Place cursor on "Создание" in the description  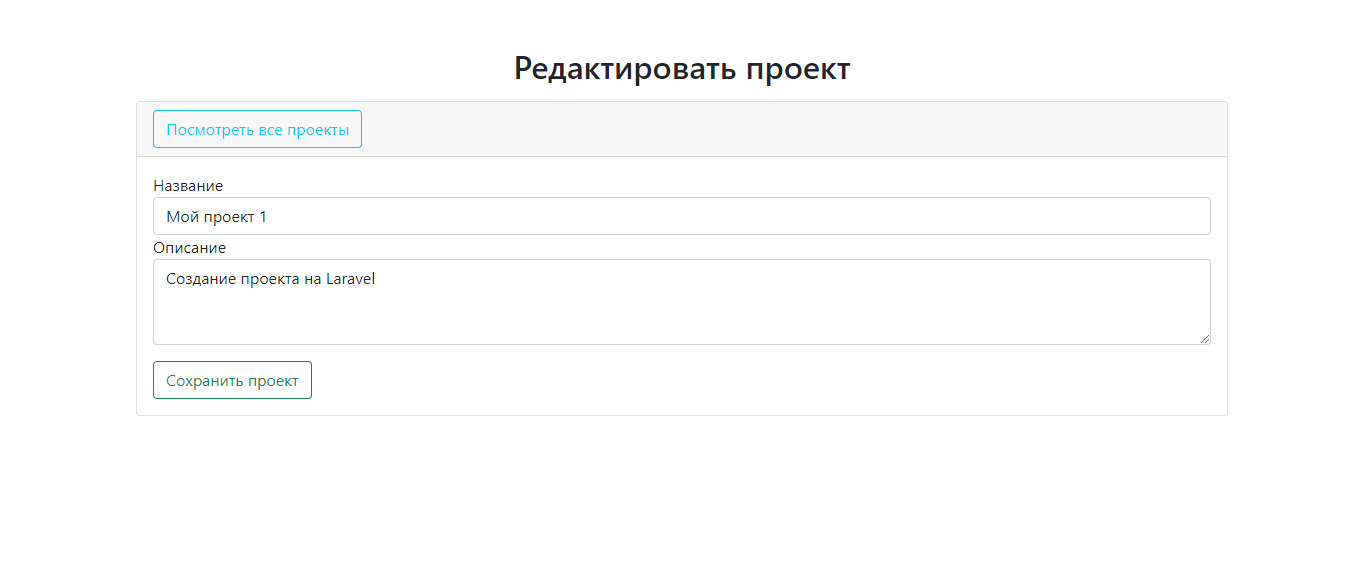click(x=201, y=280)
